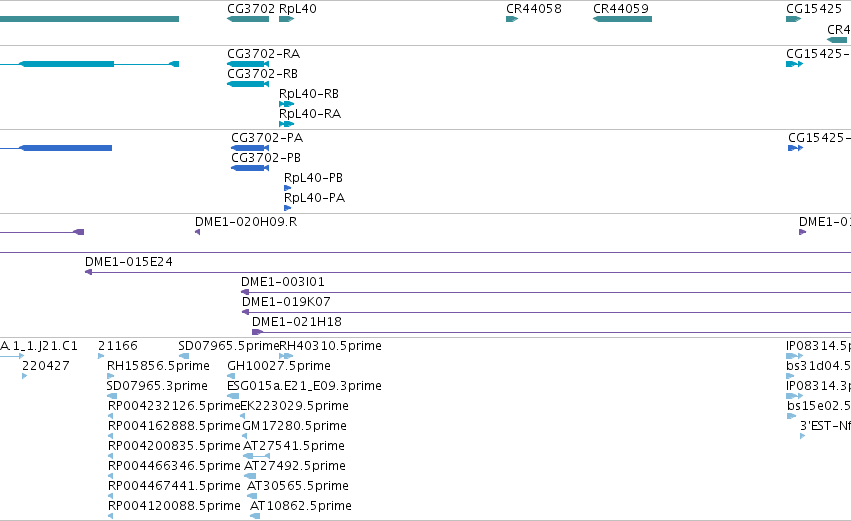The width and height of the screenshot is (851, 521).
Task: Select the SD07965.5prime EST
Action: [x=183, y=357]
